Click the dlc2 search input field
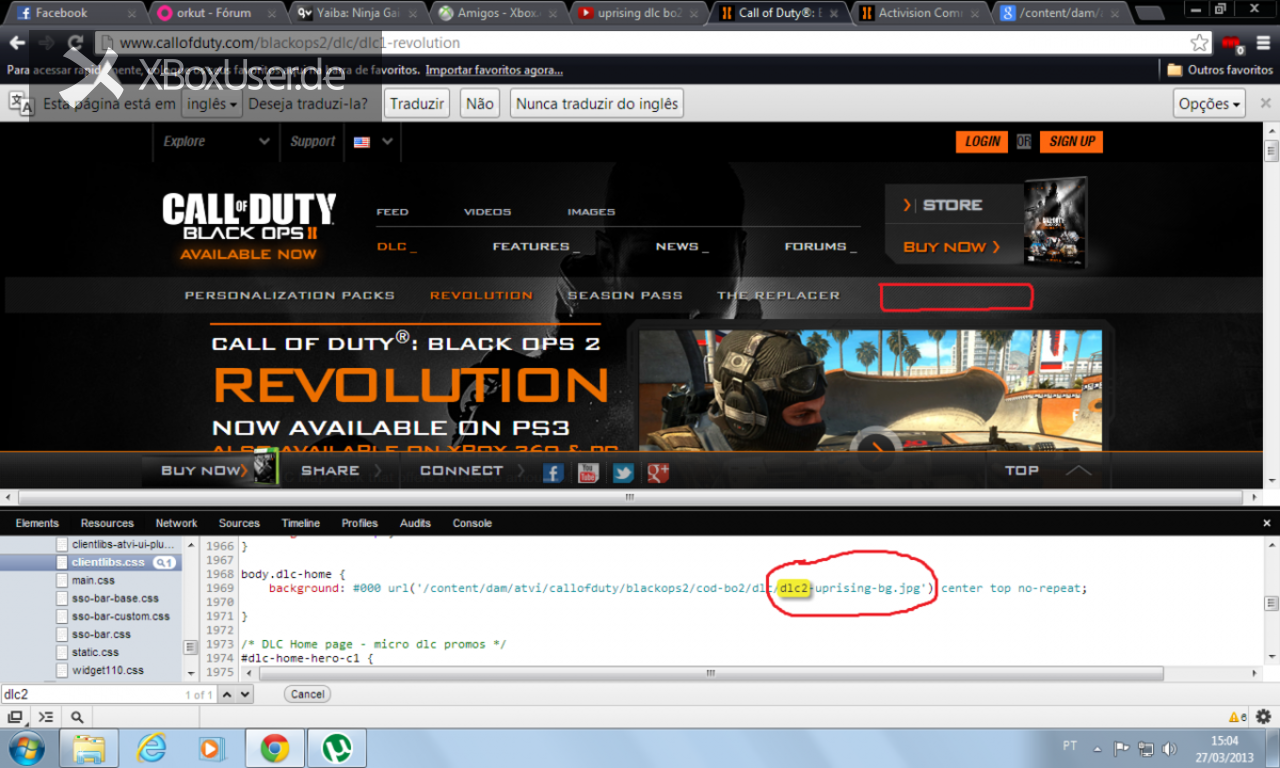The width and height of the screenshot is (1280, 768). (93, 694)
